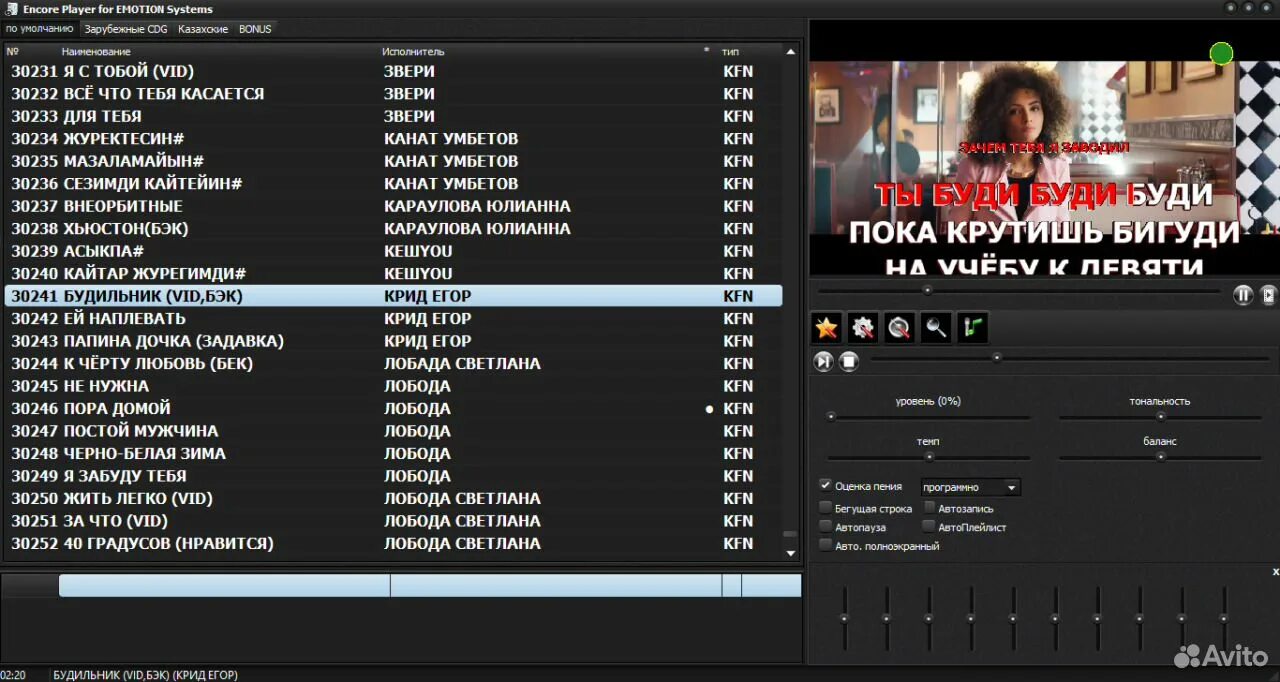Stop playback with the square button

pos(849,361)
